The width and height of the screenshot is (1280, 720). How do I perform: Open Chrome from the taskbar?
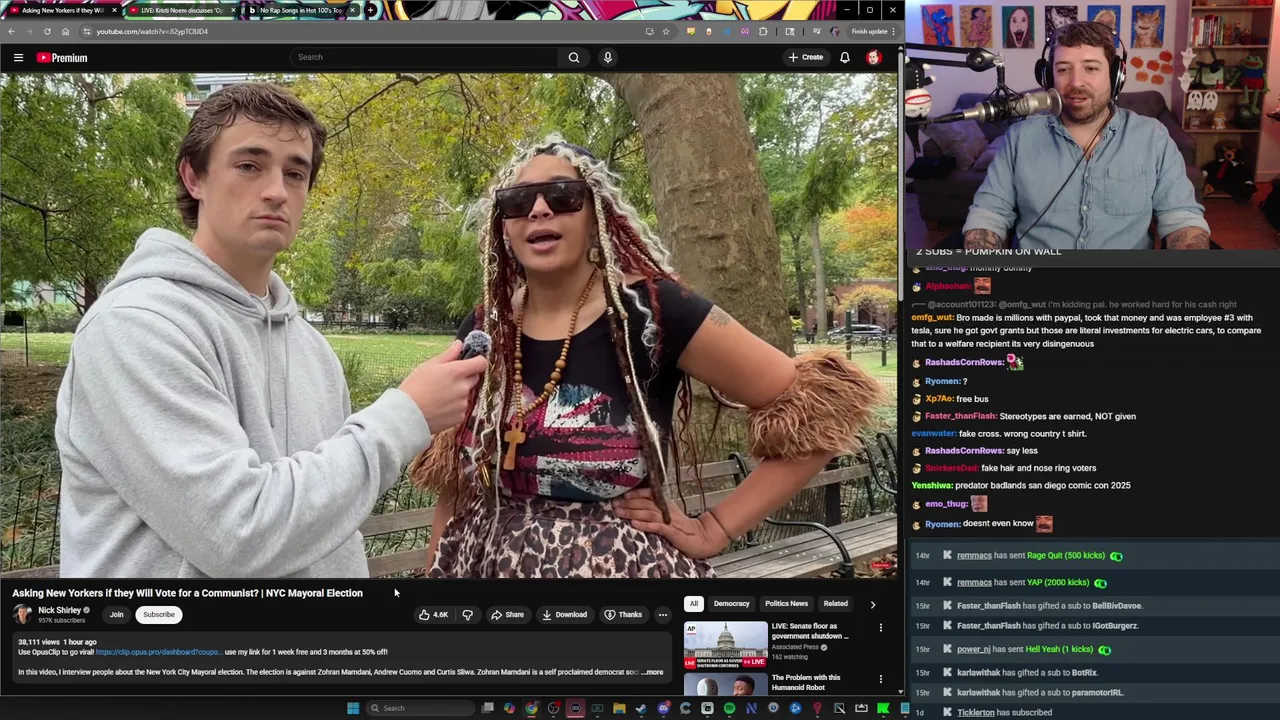[x=531, y=708]
